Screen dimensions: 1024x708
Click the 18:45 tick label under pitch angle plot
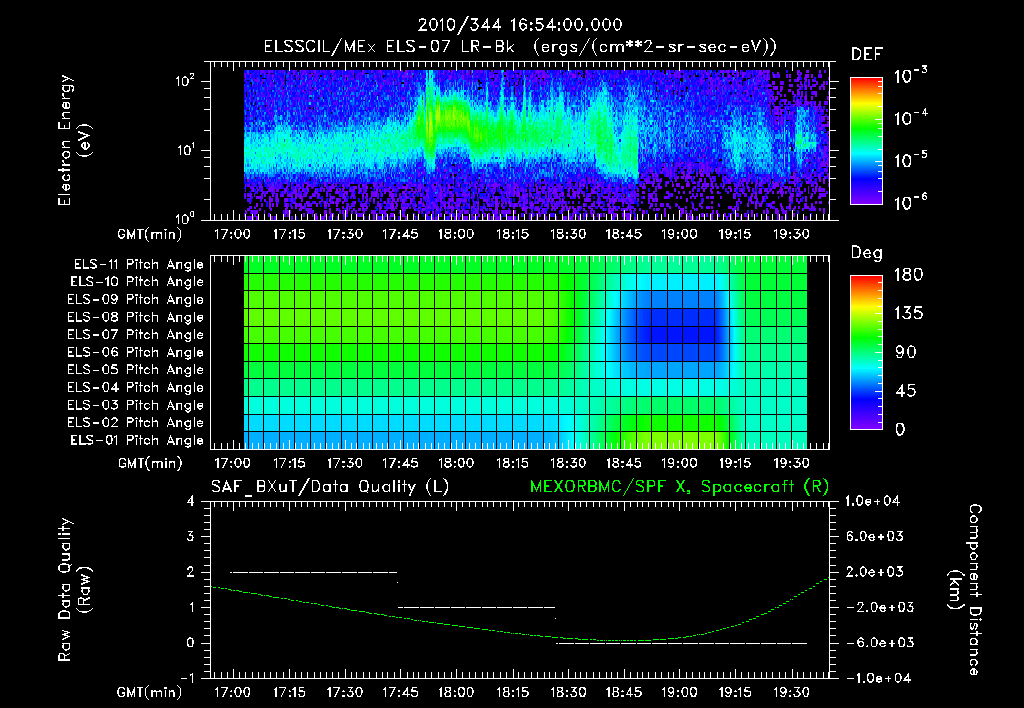point(624,463)
